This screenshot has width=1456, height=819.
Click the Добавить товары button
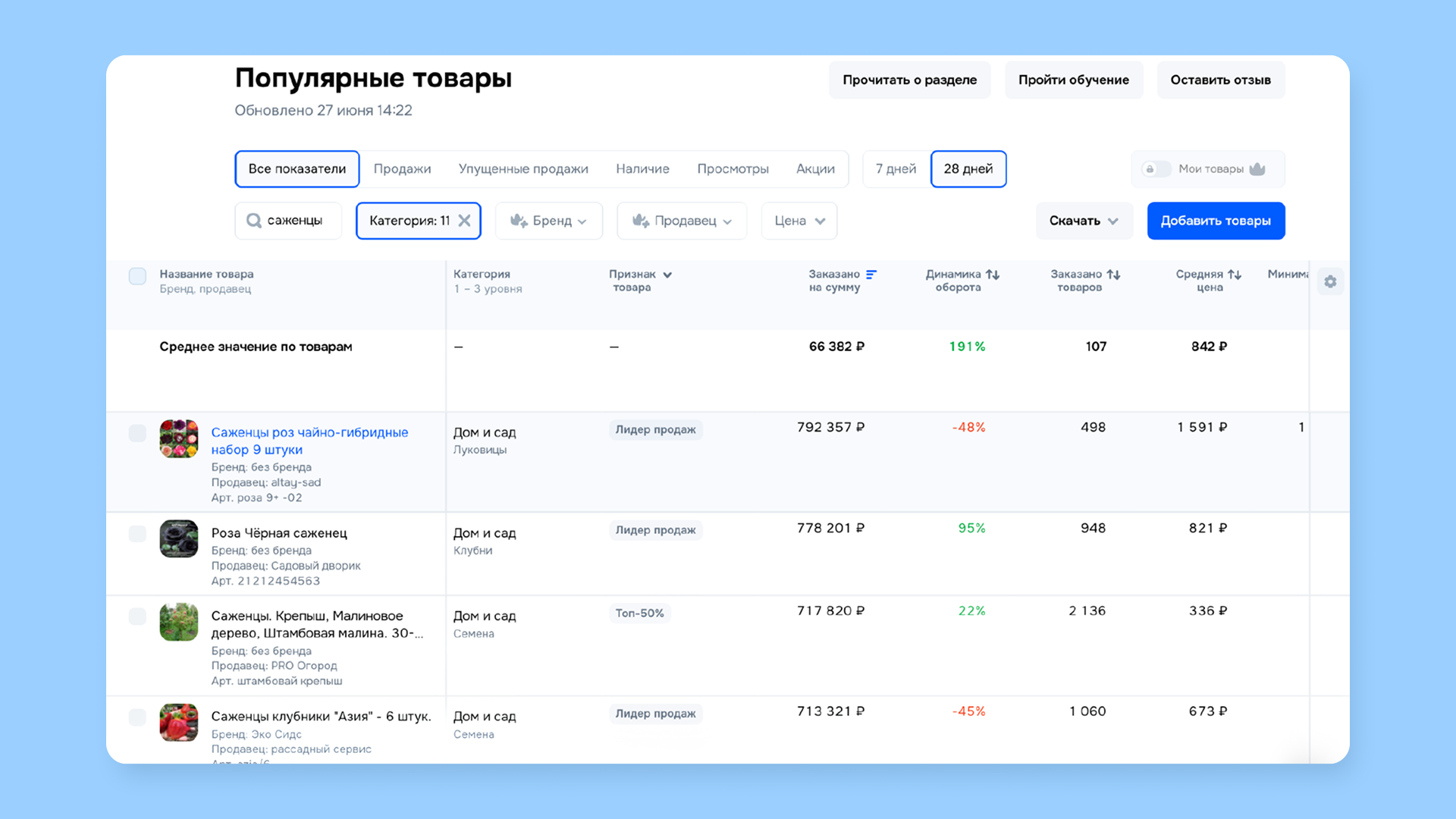coord(1215,221)
